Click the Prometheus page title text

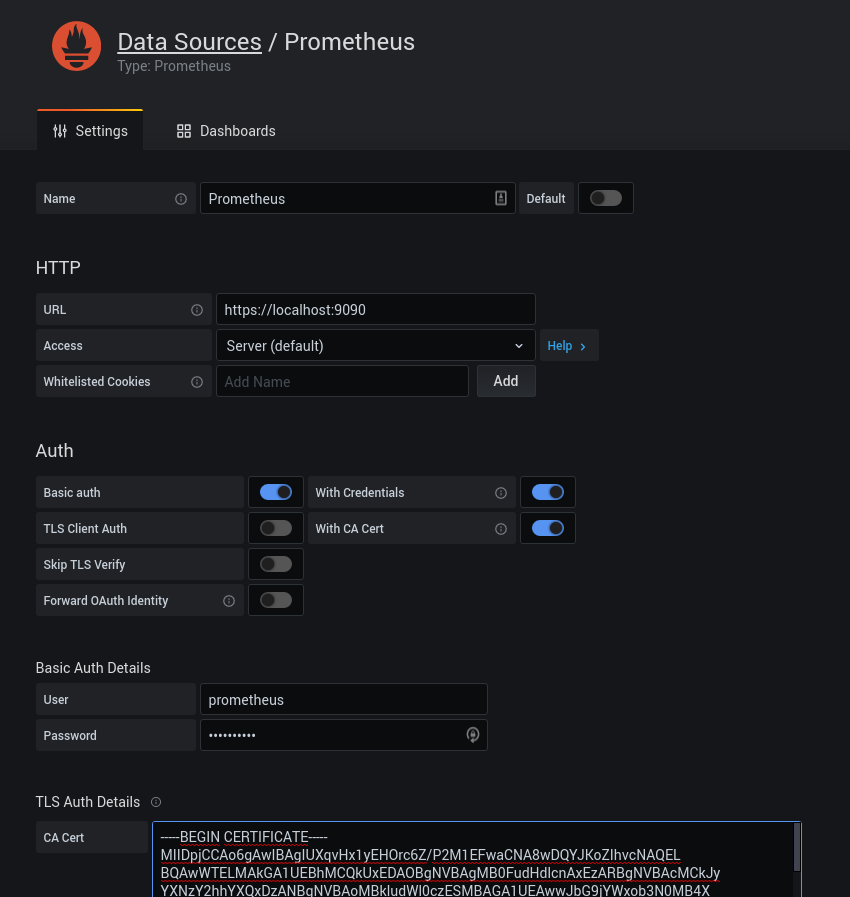(x=349, y=42)
